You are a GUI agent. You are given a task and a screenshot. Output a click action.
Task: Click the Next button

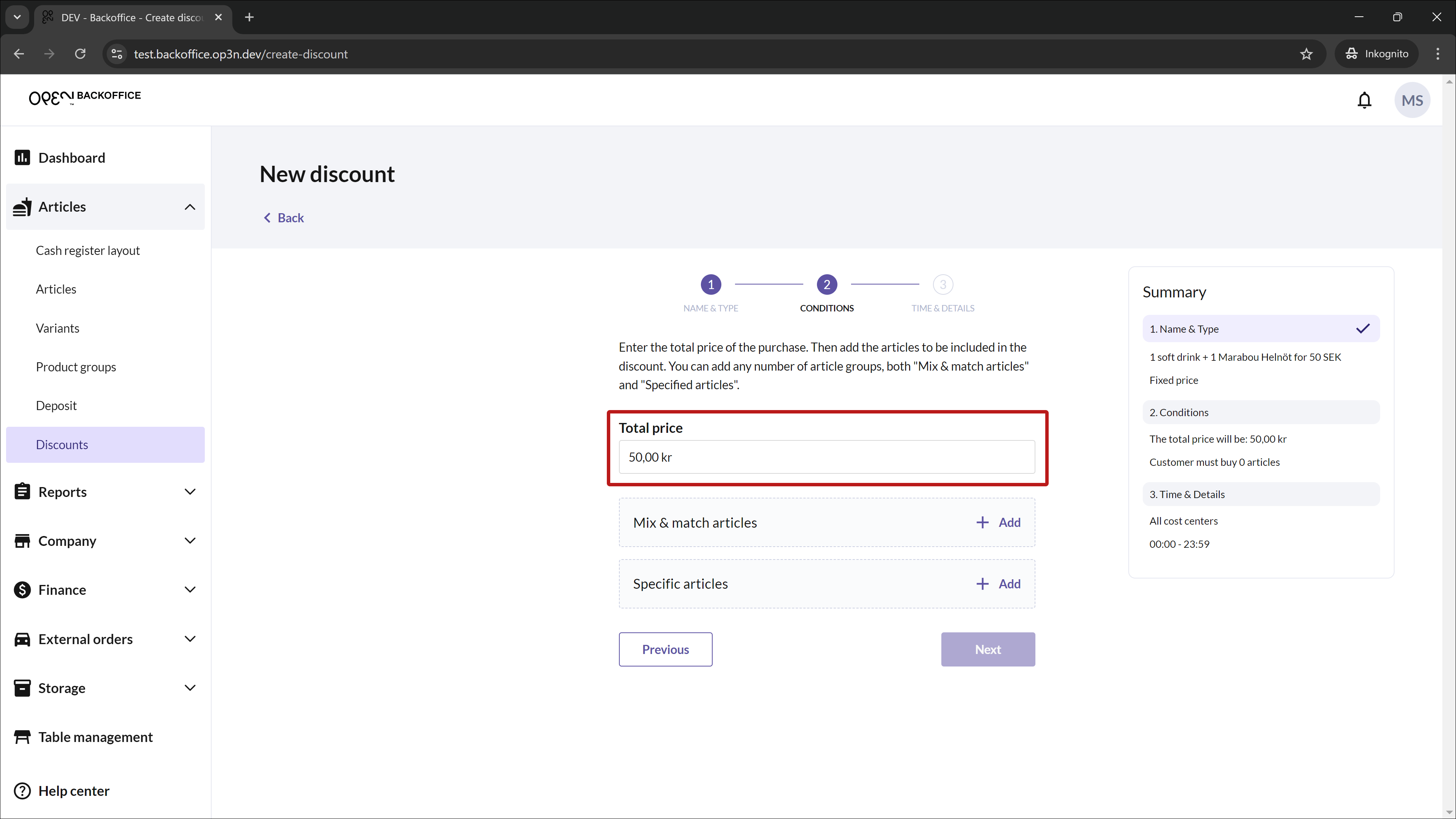[x=988, y=649]
